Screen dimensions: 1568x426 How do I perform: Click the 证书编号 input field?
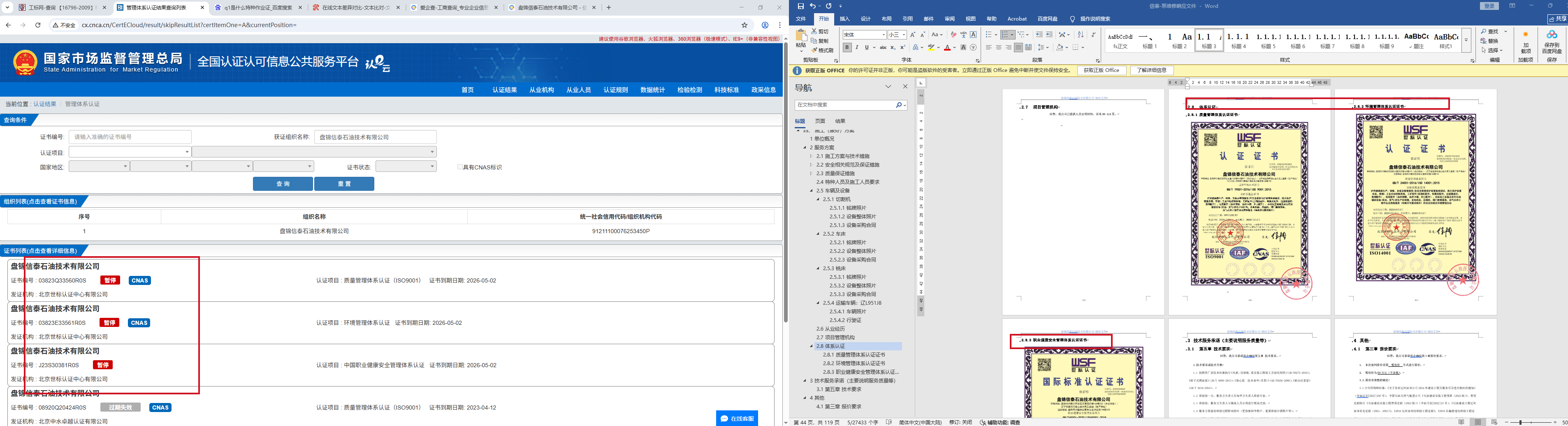pos(130,137)
